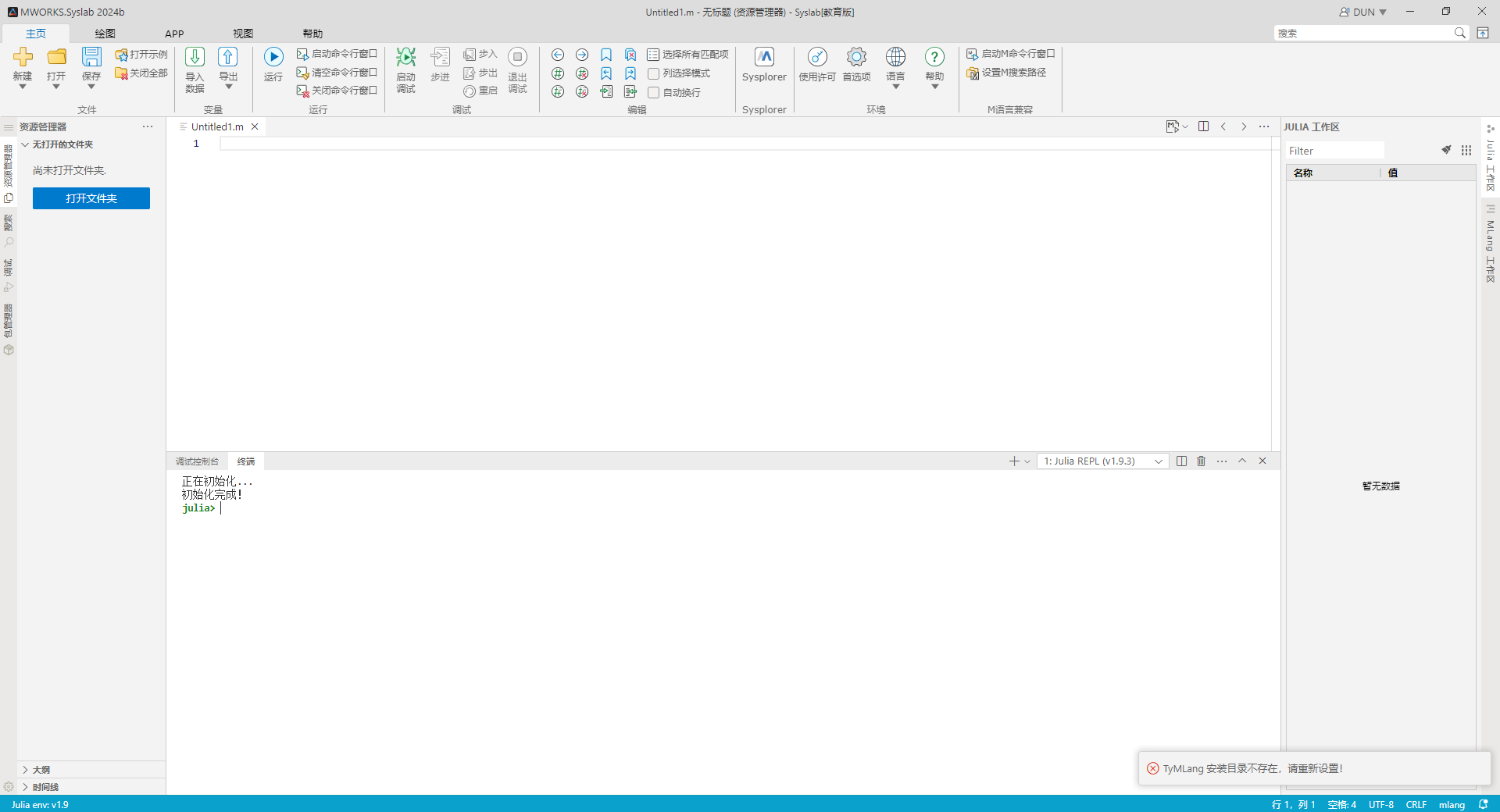Split the terminal panel icon
Viewport: 1500px width, 812px height.
tap(1181, 461)
